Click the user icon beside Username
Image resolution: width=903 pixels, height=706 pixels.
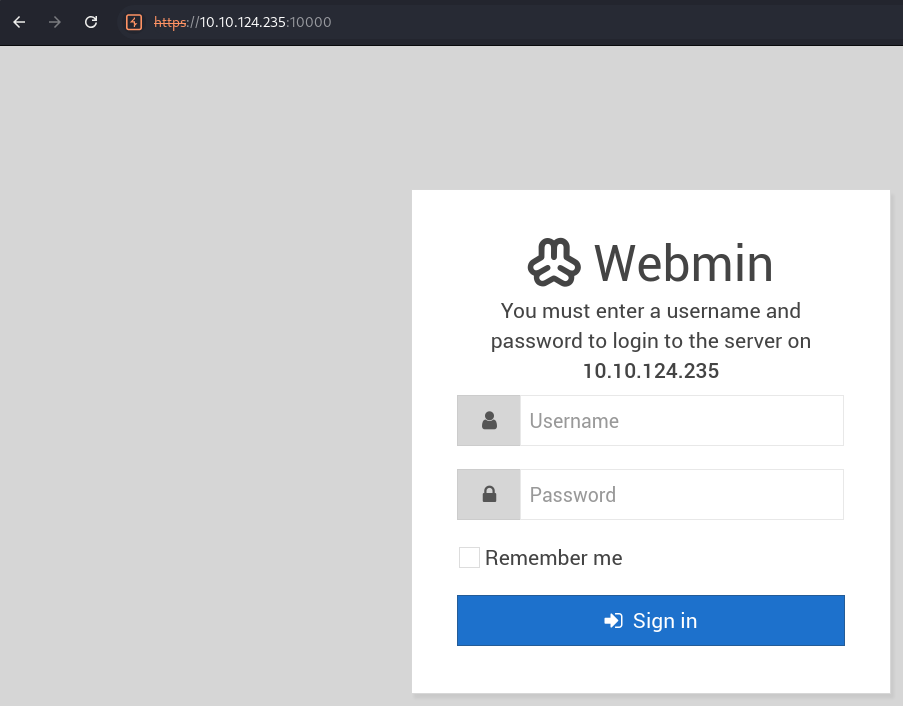coord(489,420)
